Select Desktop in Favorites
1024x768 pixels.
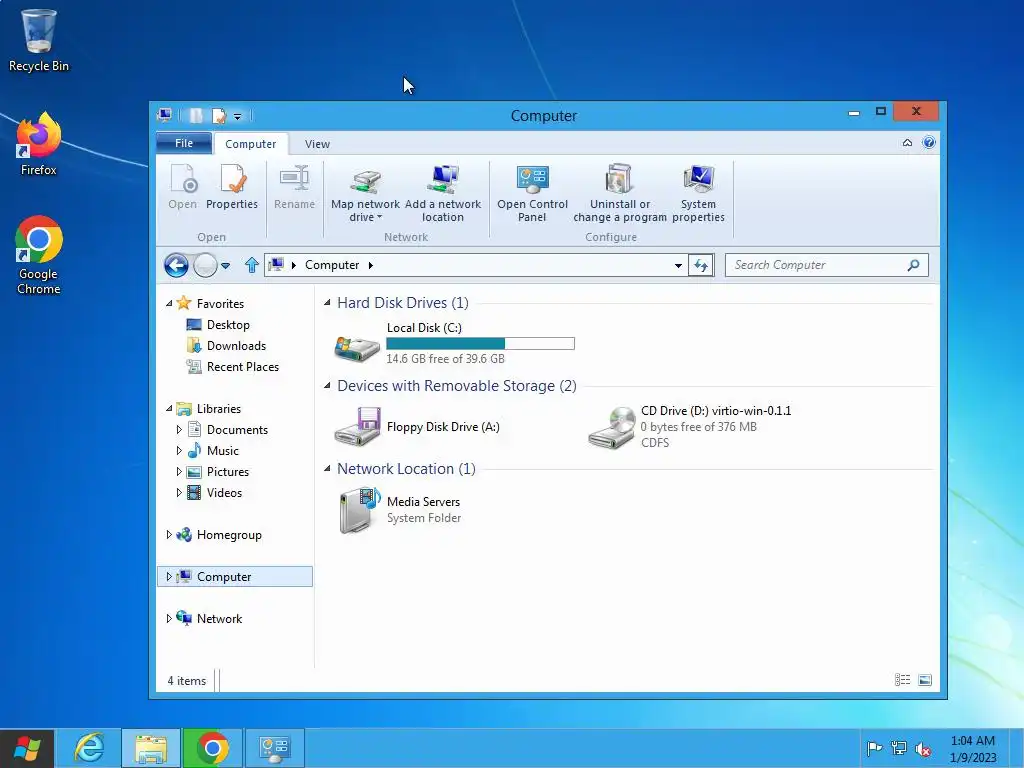coord(228,325)
